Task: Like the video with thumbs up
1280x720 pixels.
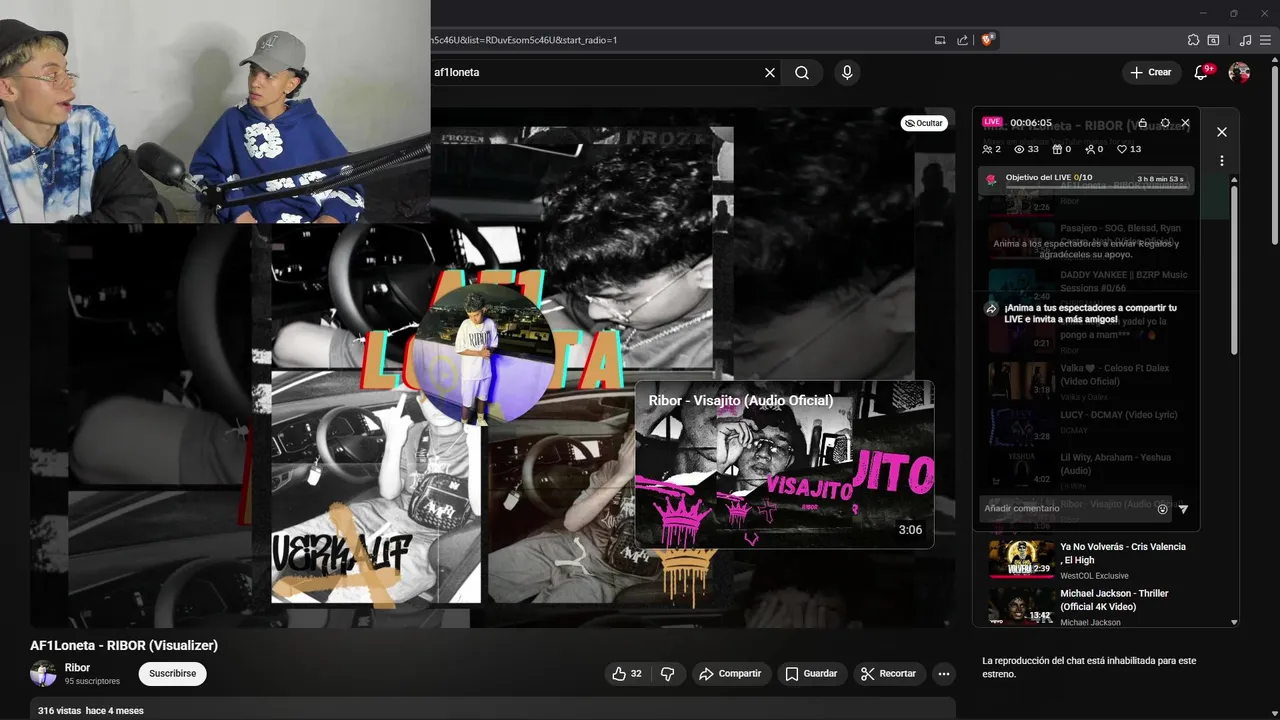Action: coord(628,674)
